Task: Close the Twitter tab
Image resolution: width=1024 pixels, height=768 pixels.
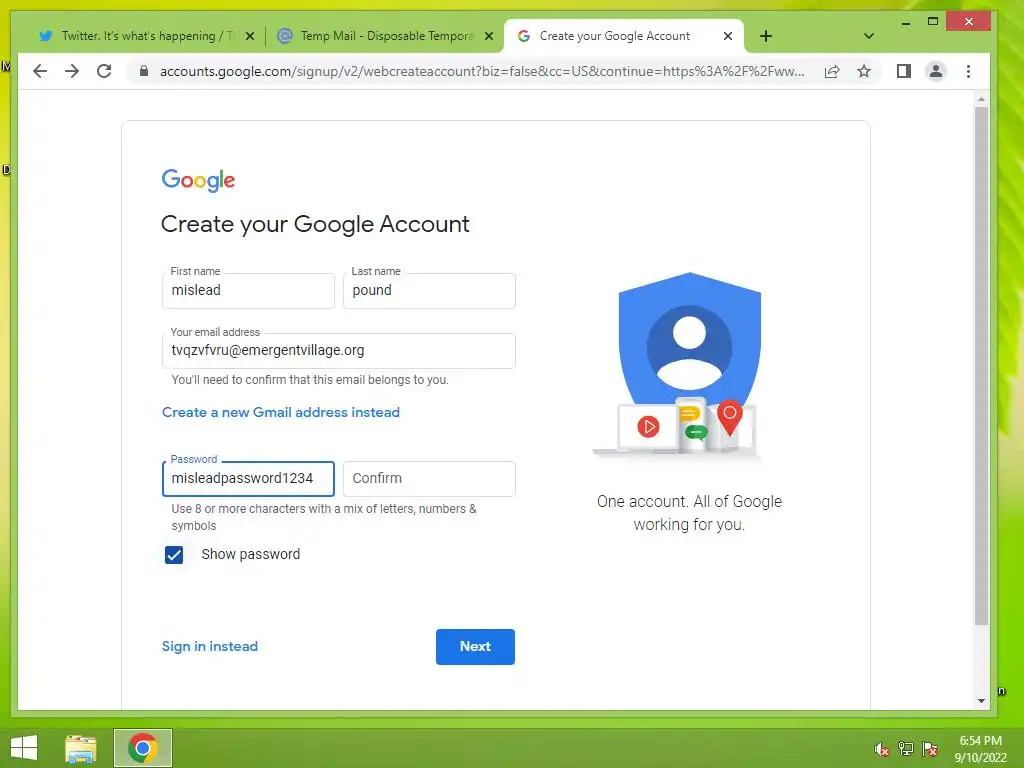Action: click(x=249, y=36)
